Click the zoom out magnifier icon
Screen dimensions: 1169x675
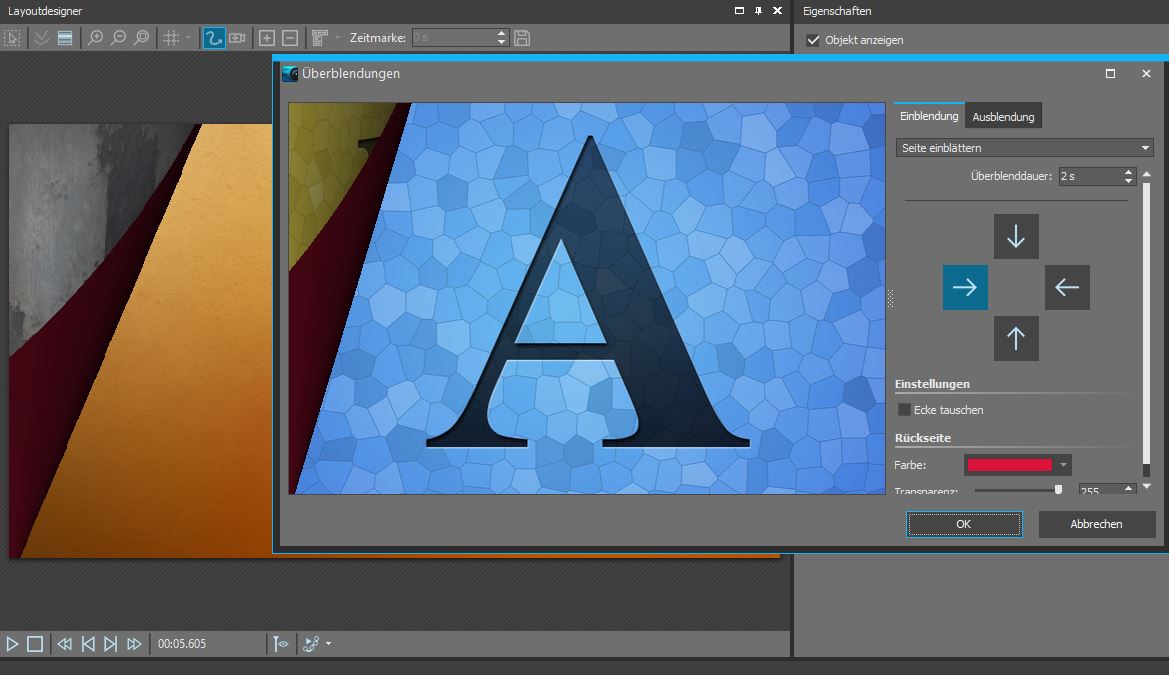[x=118, y=38]
